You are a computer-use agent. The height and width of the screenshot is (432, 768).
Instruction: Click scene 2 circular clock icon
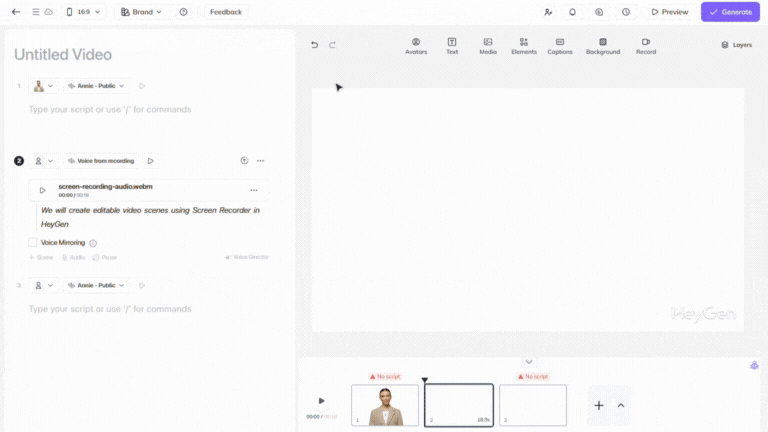[244, 161]
